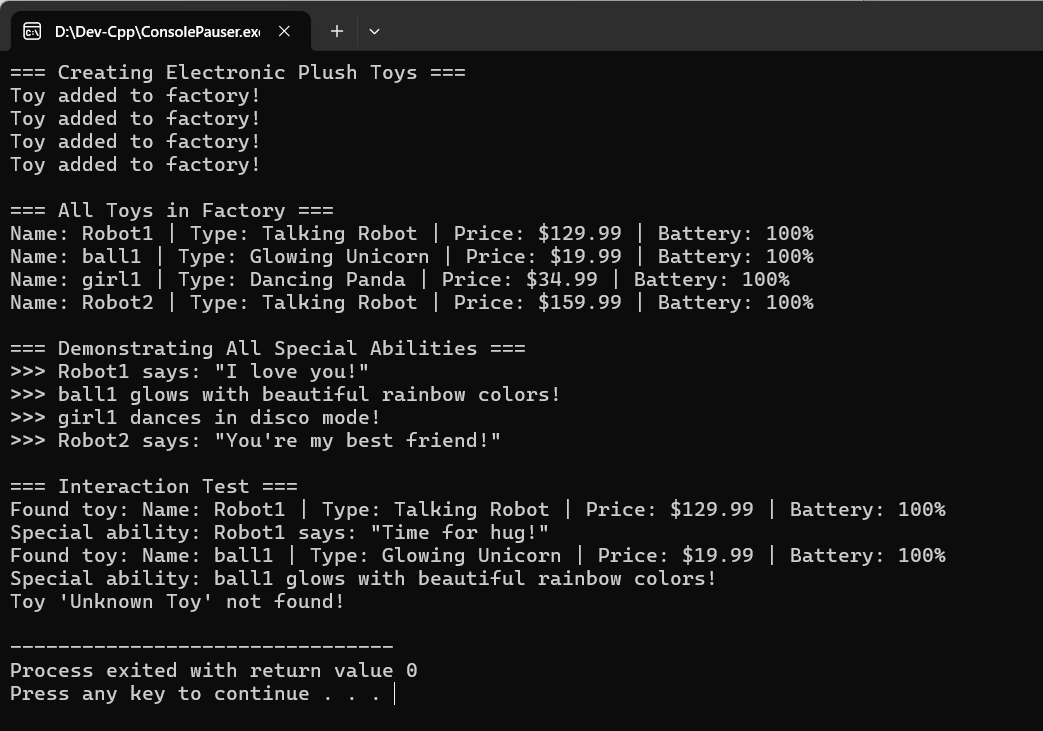Click 'Demonstrating All Special Abilities' heading
Screen dimensions: 1043x731
pyautogui.click(x=267, y=348)
